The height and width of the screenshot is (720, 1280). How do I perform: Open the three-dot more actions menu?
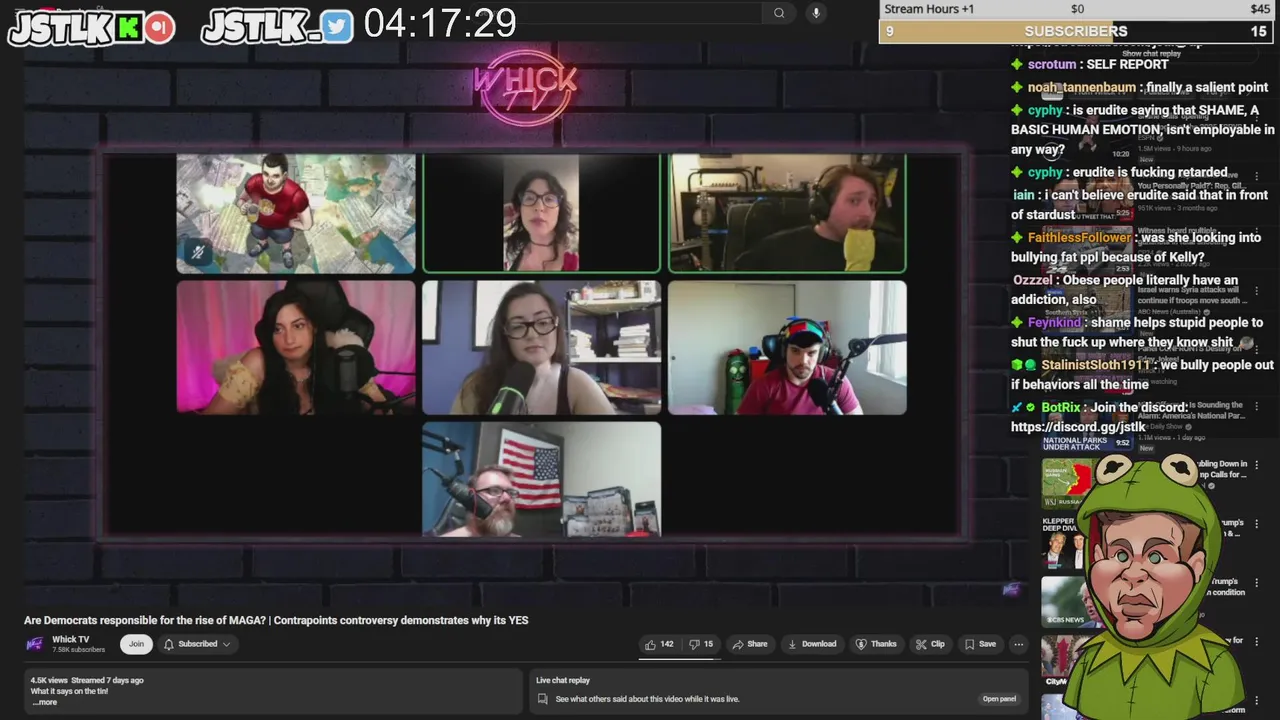[x=1018, y=644]
